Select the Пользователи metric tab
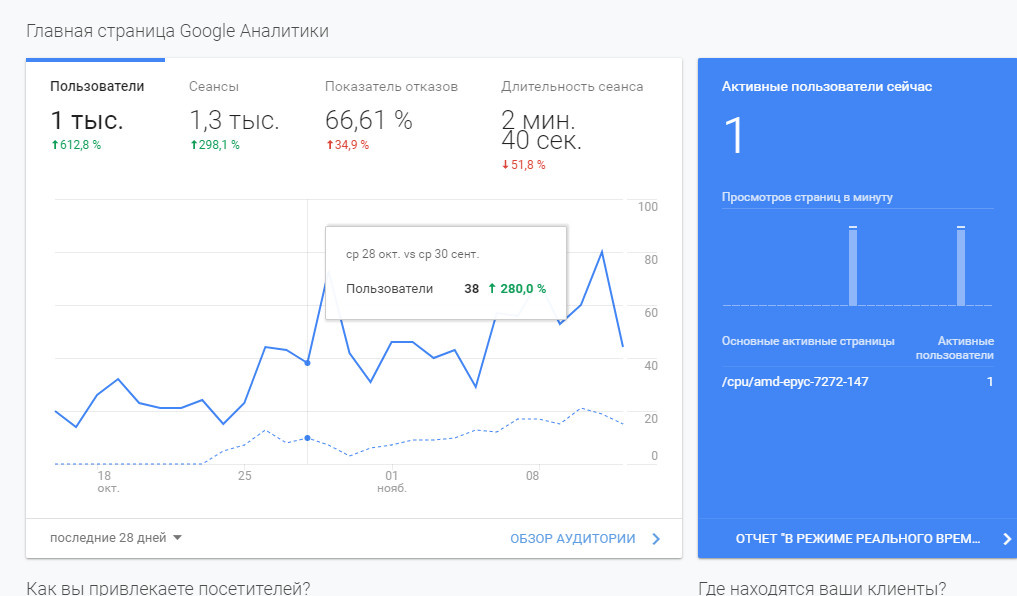 (97, 87)
